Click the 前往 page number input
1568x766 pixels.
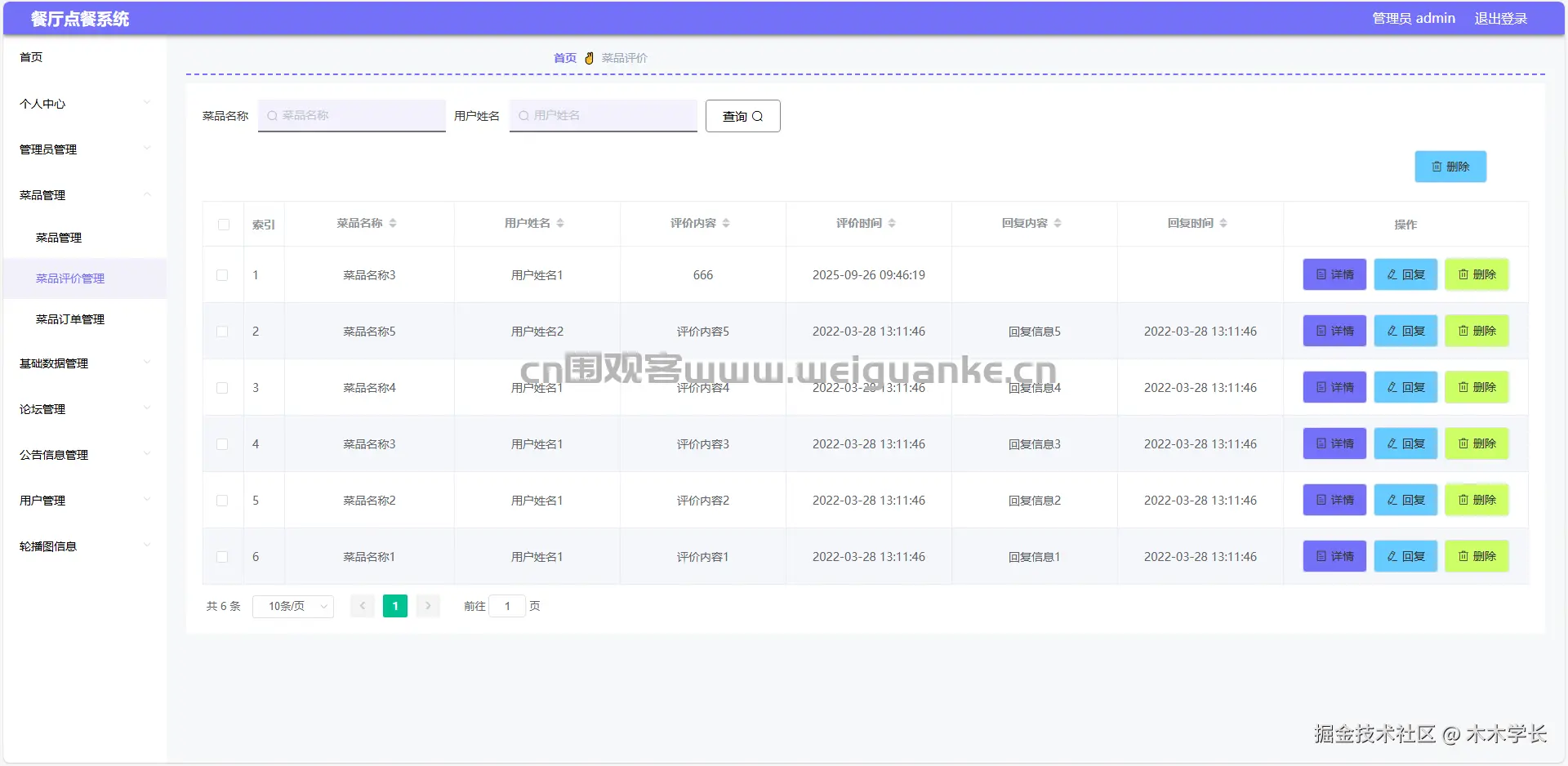pyautogui.click(x=507, y=606)
